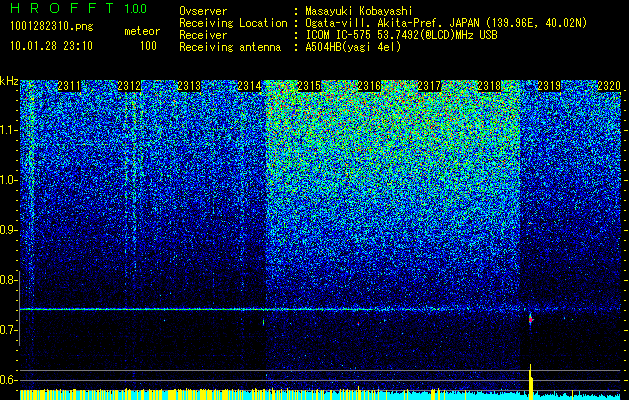Click the 2312 time marker
This screenshot has height=400, width=629.
129,86
